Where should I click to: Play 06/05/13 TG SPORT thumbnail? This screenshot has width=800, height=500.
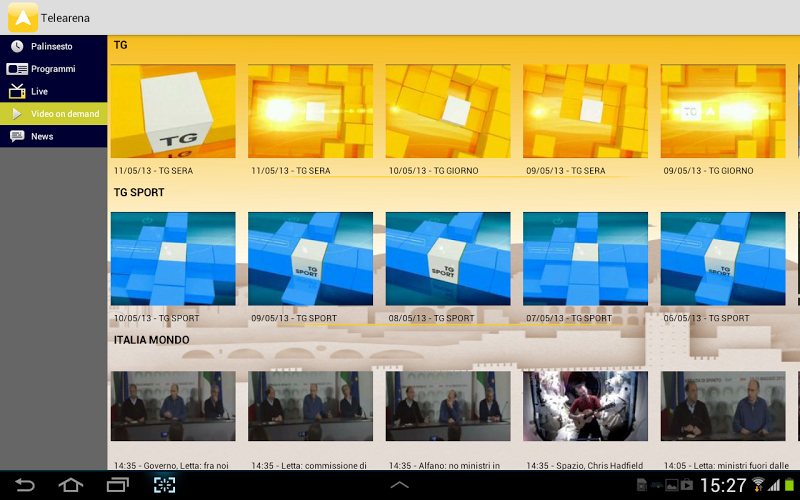(723, 259)
